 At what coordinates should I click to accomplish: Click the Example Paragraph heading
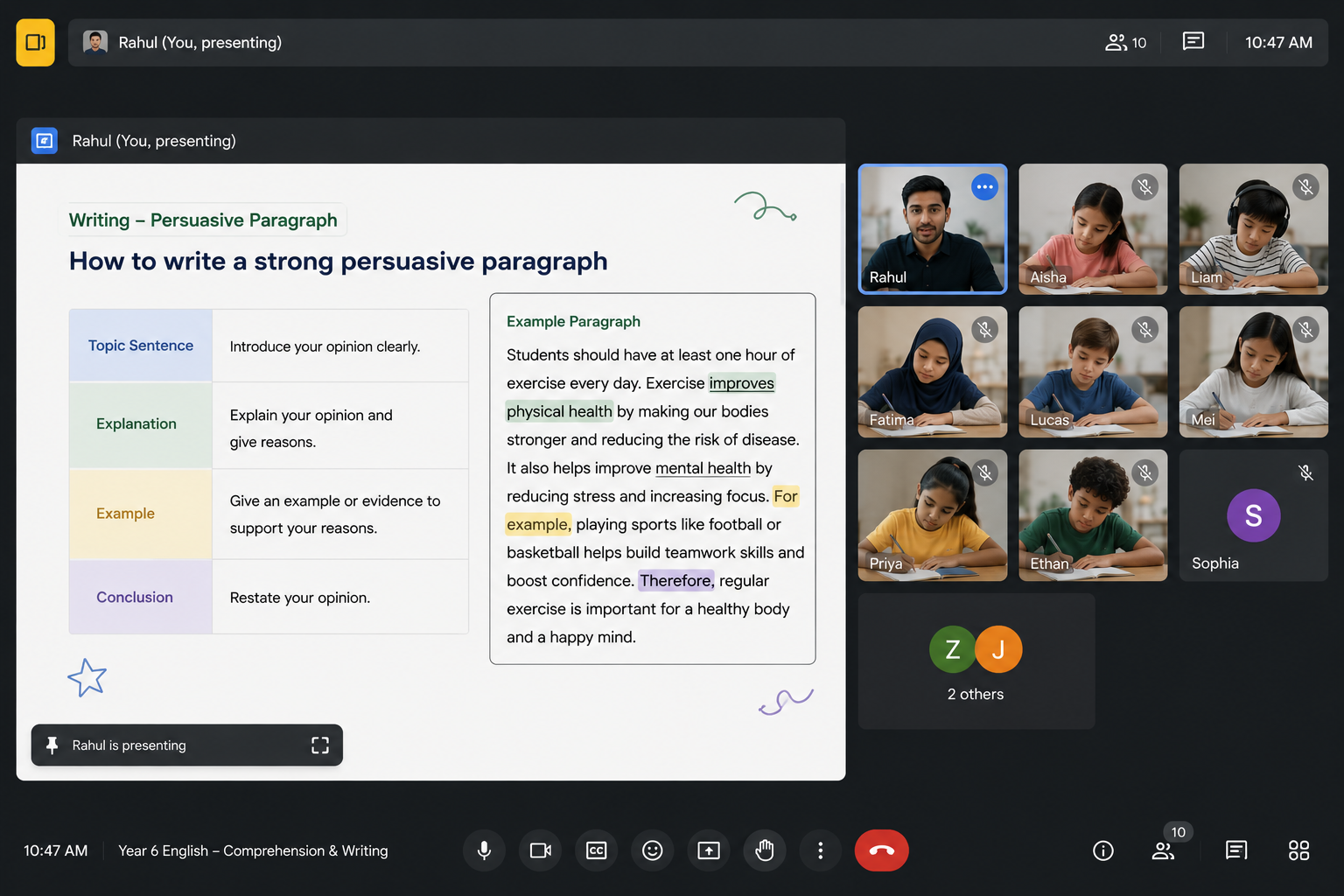[573, 321]
